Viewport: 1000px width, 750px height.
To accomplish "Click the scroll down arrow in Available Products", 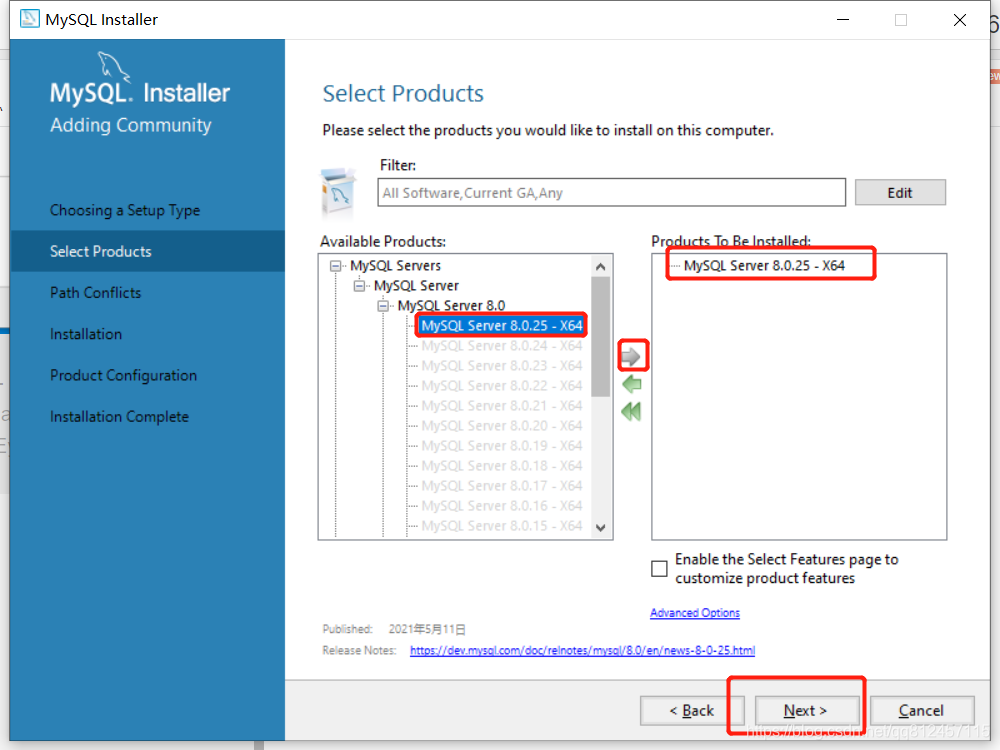I will click(600, 527).
